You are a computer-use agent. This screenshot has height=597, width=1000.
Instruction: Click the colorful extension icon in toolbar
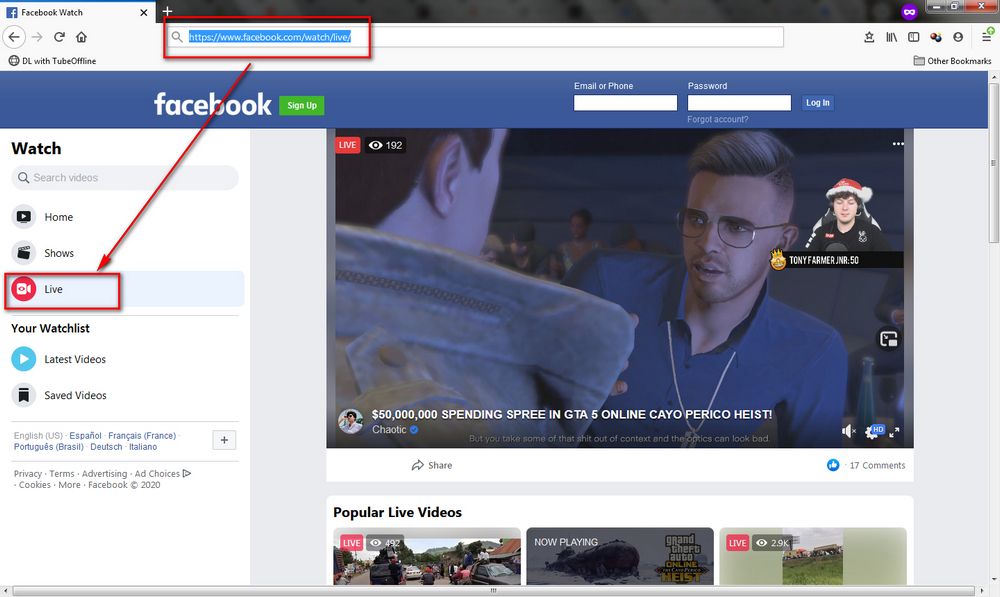coord(936,37)
